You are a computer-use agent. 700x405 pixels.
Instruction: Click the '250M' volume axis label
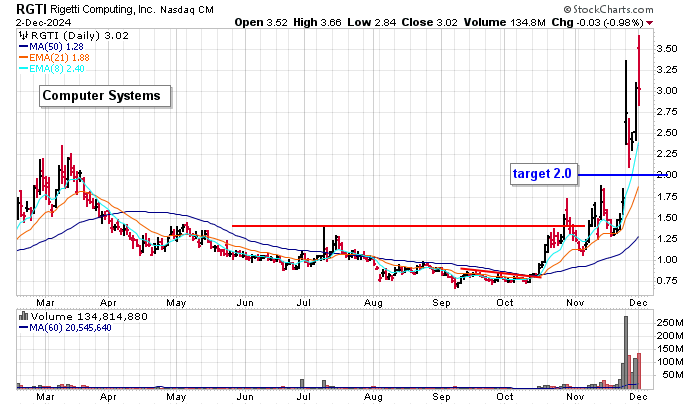(x=670, y=323)
